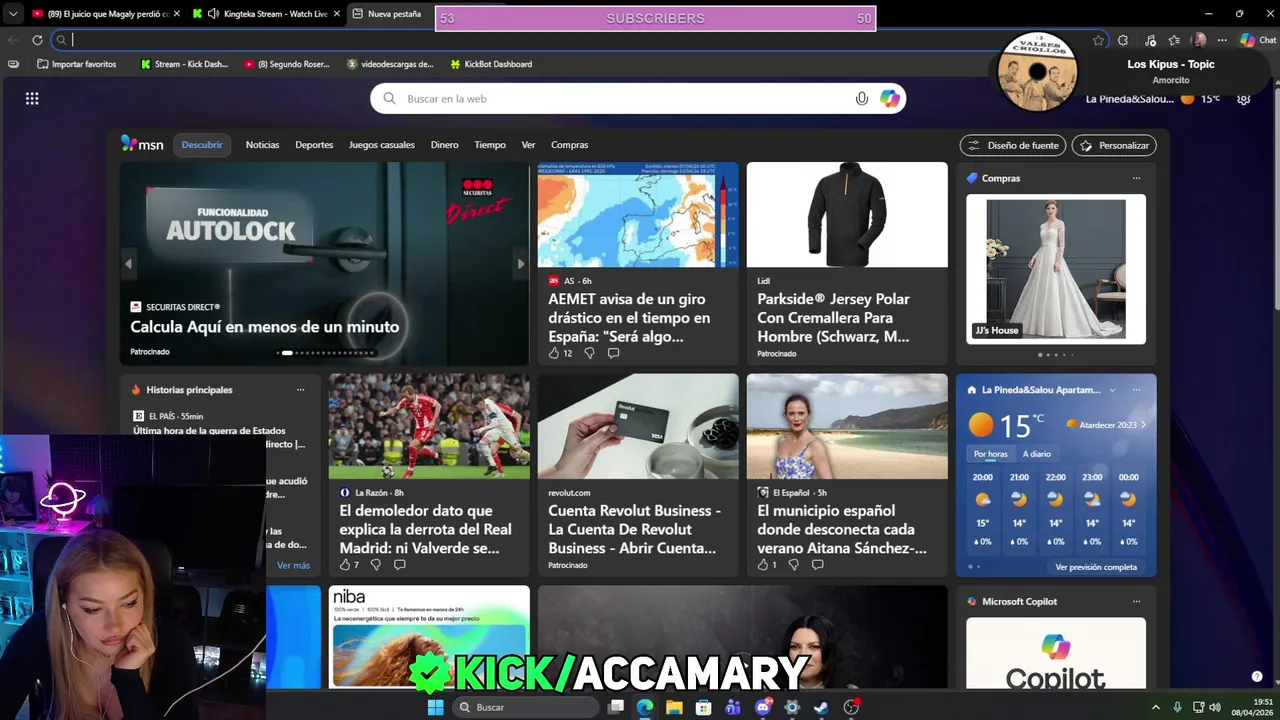Open more options for Compras card
The width and height of the screenshot is (1280, 720).
pos(1136,178)
